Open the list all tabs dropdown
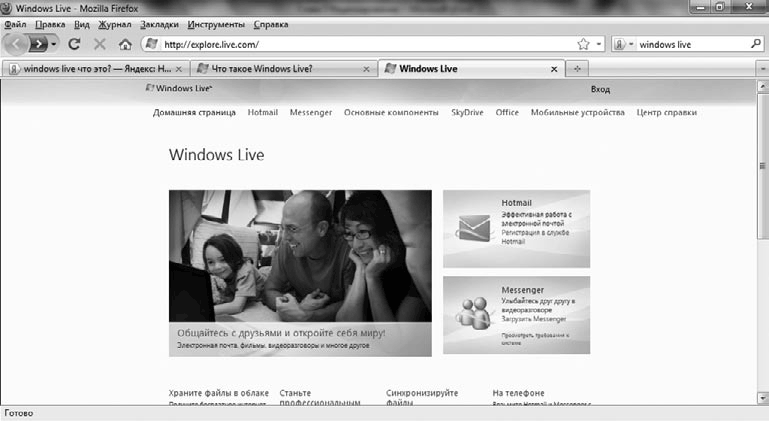The image size is (769, 421). [x=763, y=69]
